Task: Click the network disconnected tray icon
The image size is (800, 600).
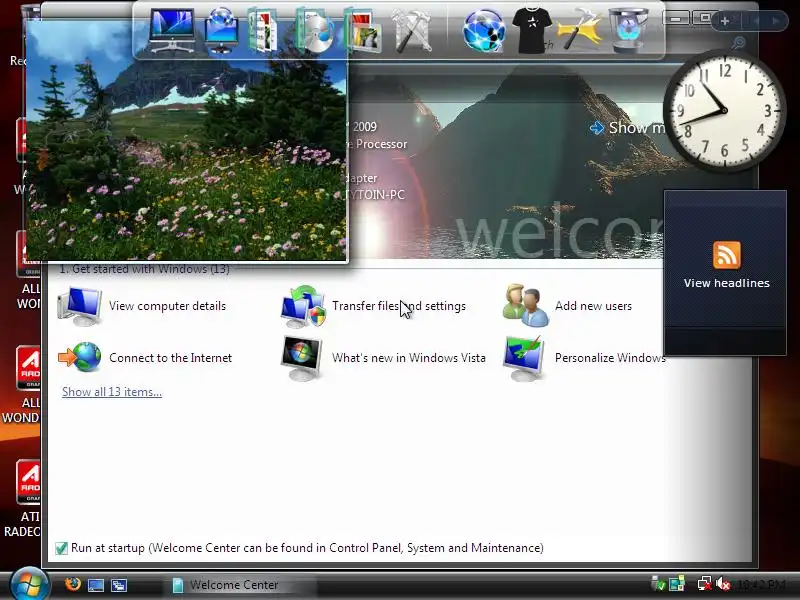Action: click(x=705, y=583)
